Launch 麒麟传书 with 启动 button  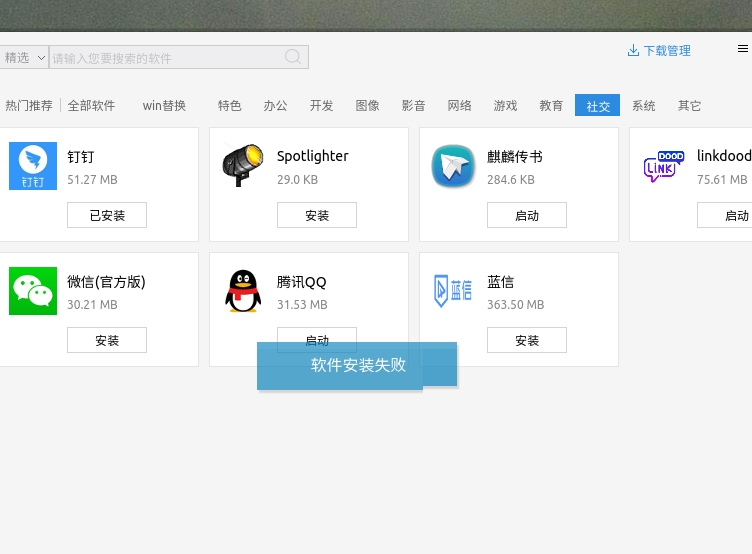[x=527, y=215]
